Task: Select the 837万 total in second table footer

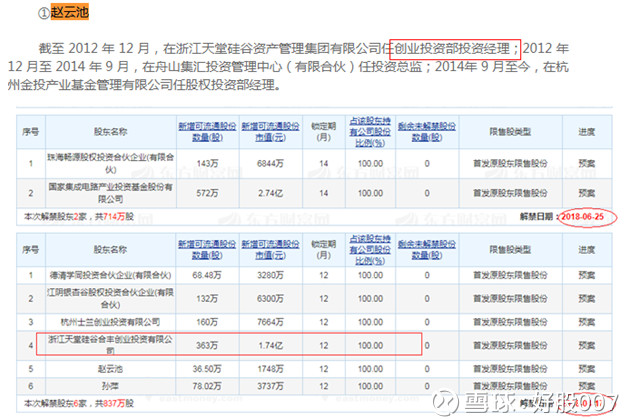Action: (x=114, y=403)
